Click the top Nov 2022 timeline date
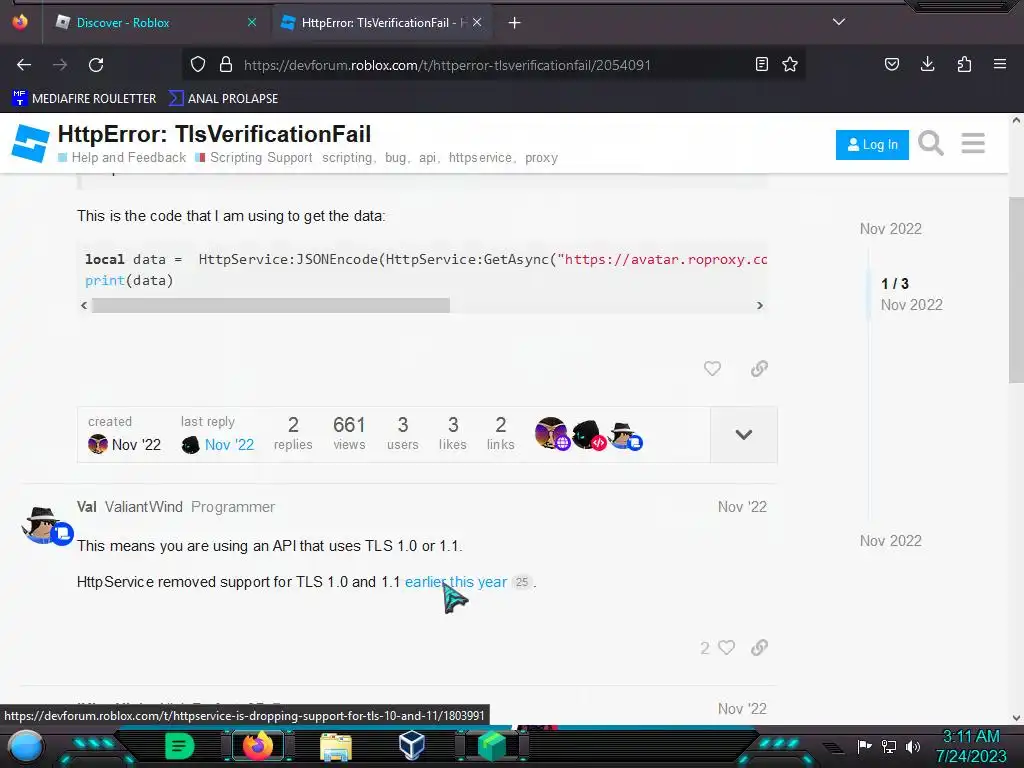The image size is (1024, 768). 891,229
